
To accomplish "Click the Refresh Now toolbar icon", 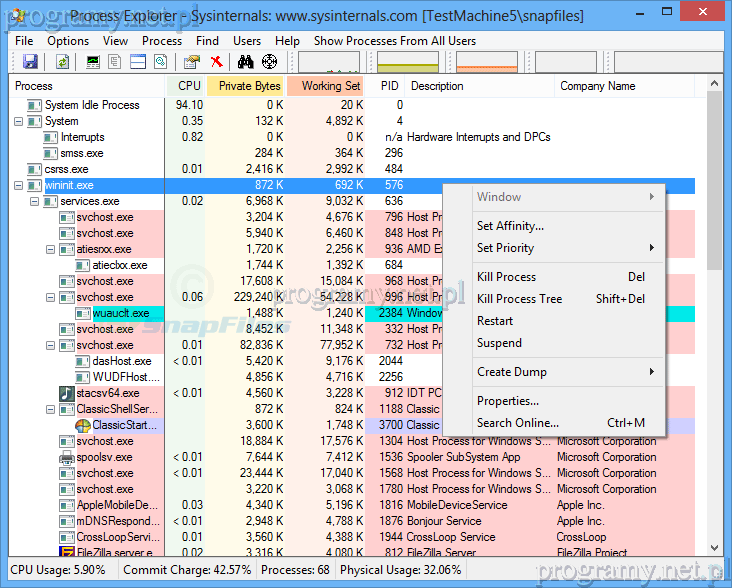I will [62, 62].
